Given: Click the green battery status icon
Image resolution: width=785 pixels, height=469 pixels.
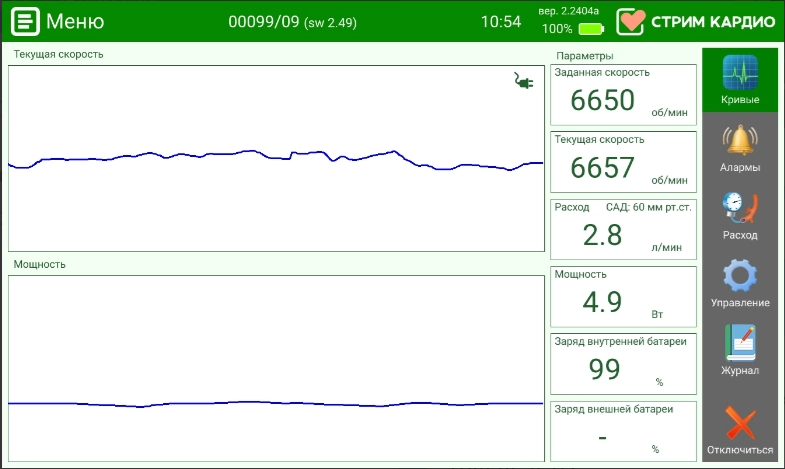Looking at the screenshot, I should click(x=591, y=29).
